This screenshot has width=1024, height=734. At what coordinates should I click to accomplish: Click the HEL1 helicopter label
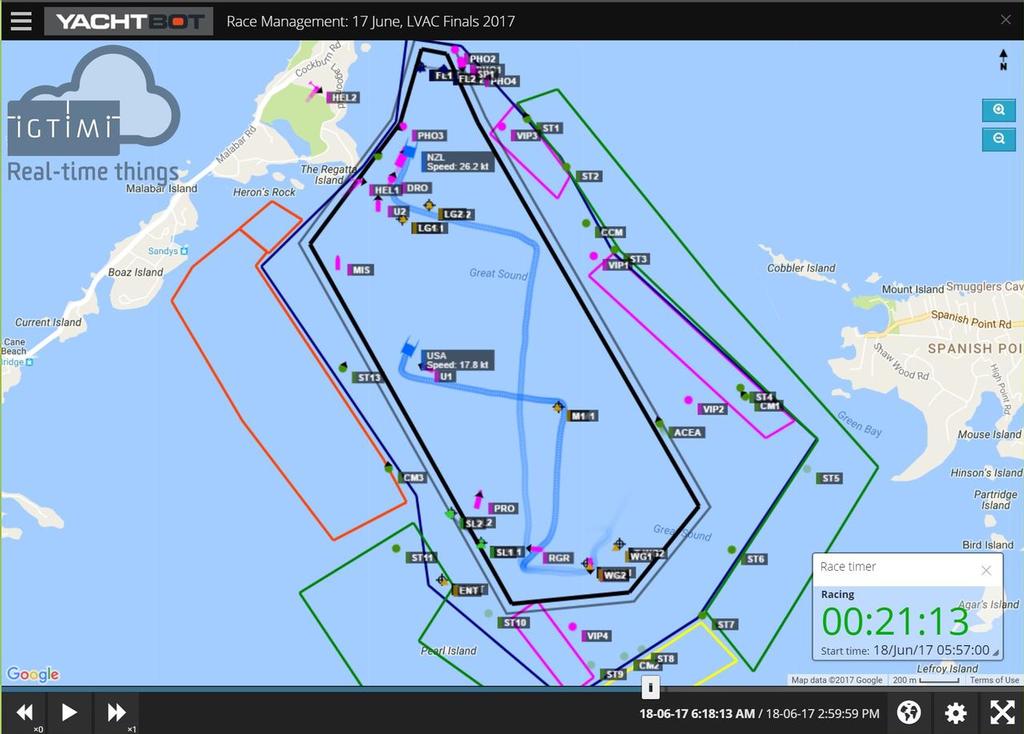(385, 191)
